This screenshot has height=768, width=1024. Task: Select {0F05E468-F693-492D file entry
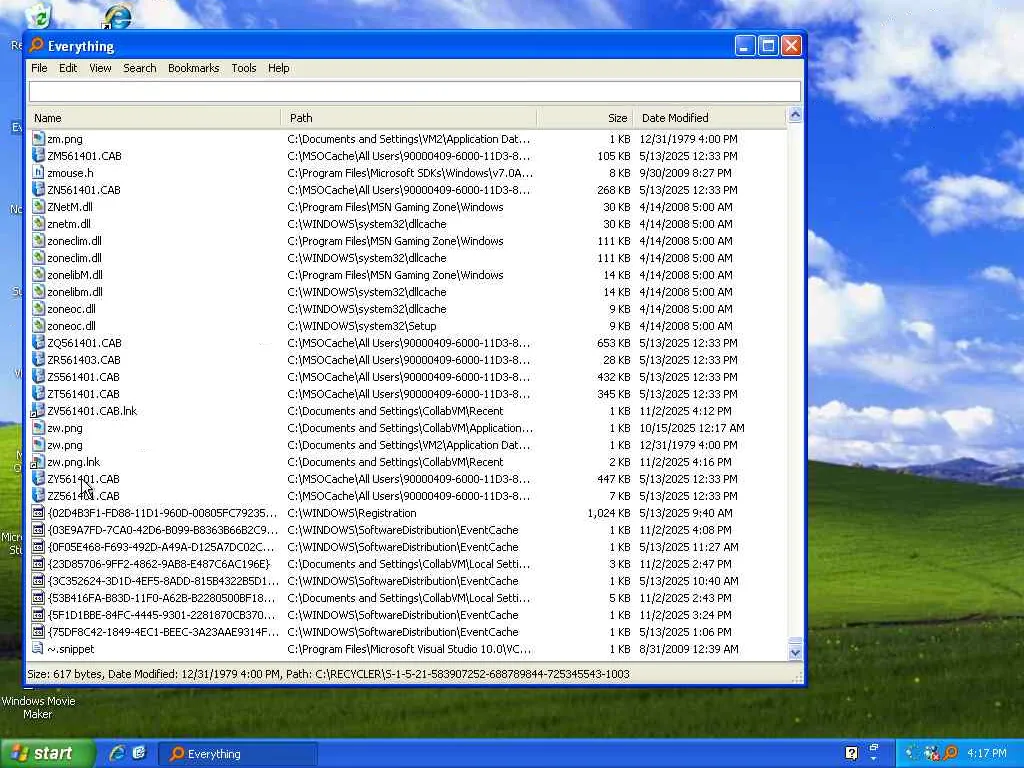click(x=408, y=547)
